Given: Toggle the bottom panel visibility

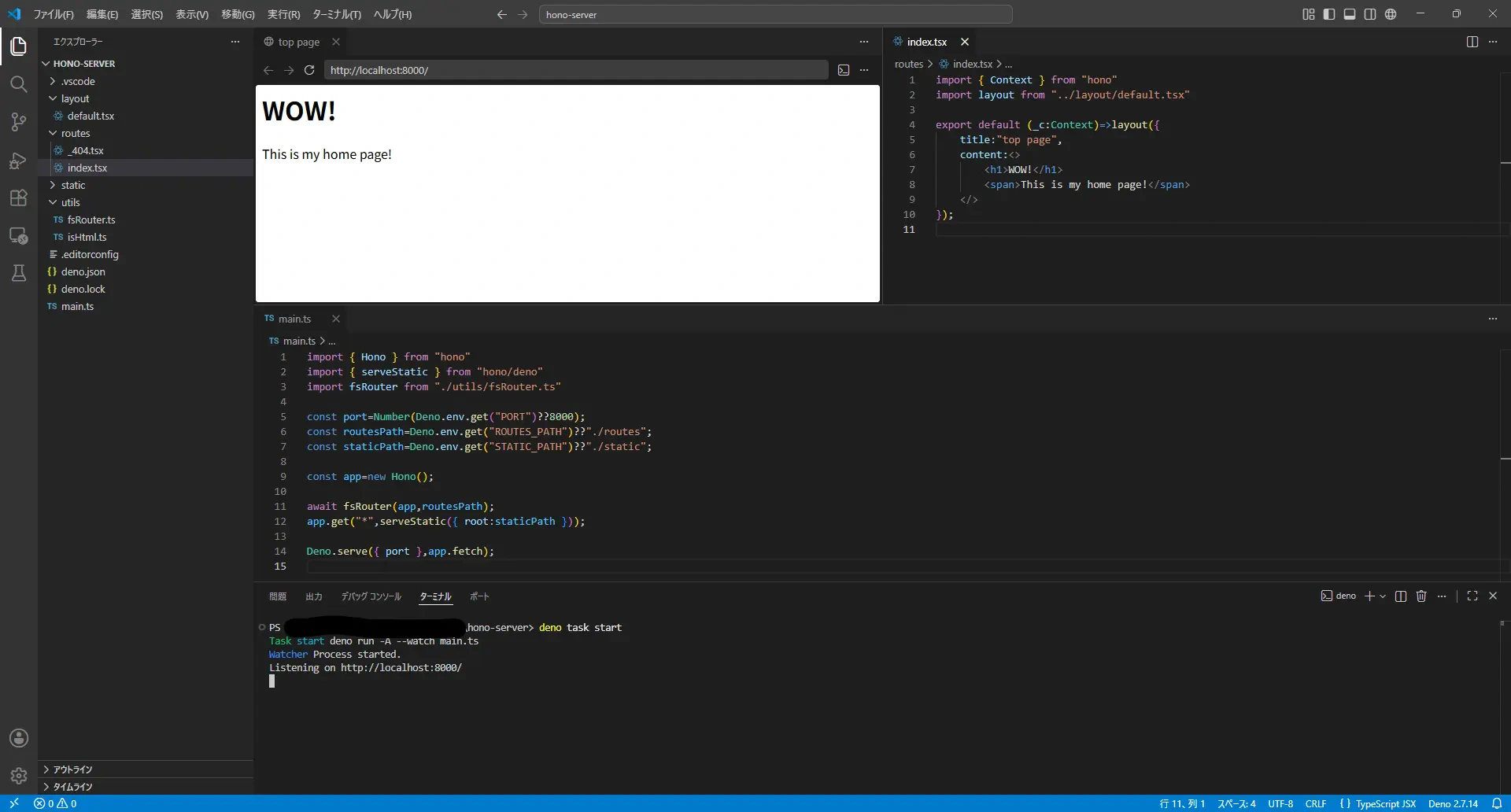Looking at the screenshot, I should pyautogui.click(x=1350, y=14).
